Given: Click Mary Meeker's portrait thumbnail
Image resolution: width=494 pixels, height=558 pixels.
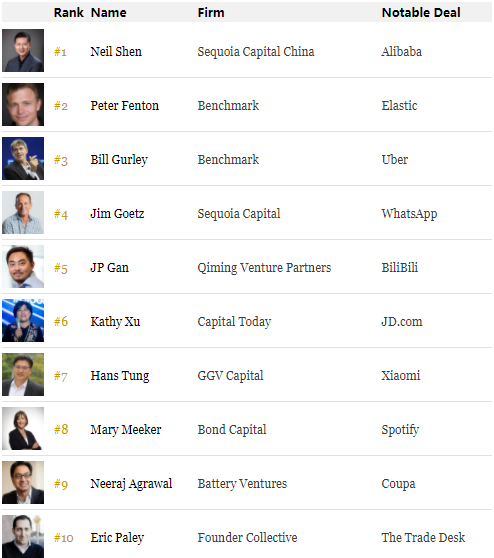Looking at the screenshot, I should click(23, 428).
